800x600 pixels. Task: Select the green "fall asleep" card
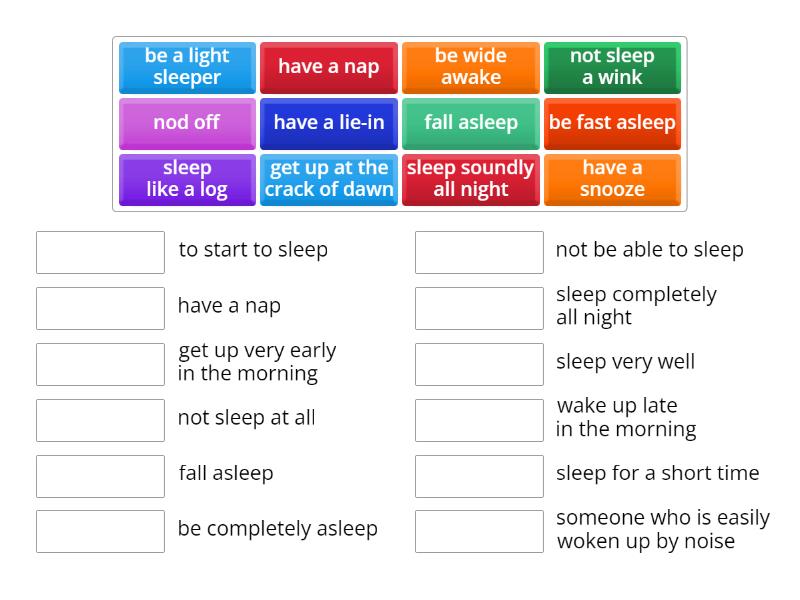tap(470, 123)
